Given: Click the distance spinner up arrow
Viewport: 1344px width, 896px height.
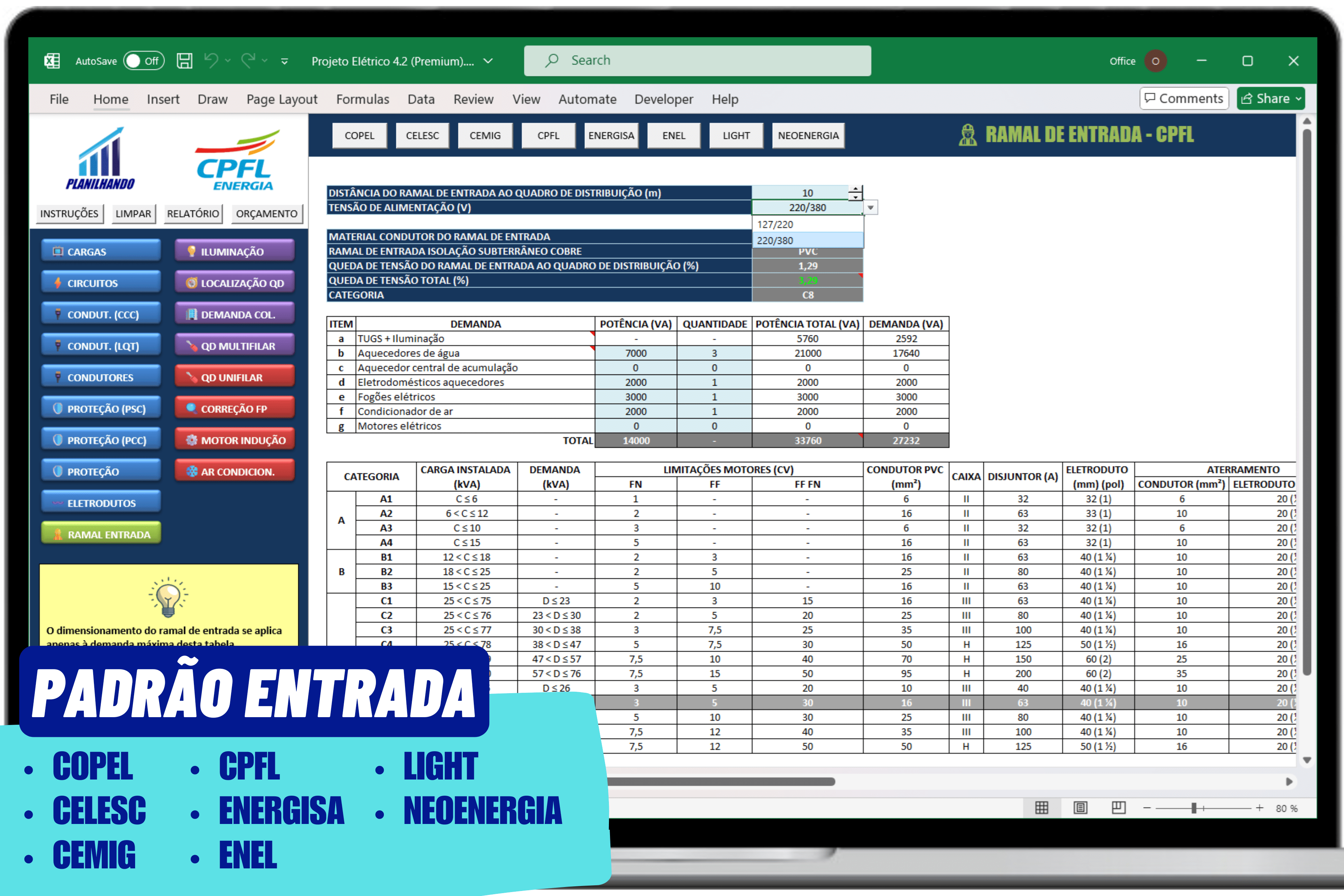Looking at the screenshot, I should pyautogui.click(x=855, y=189).
